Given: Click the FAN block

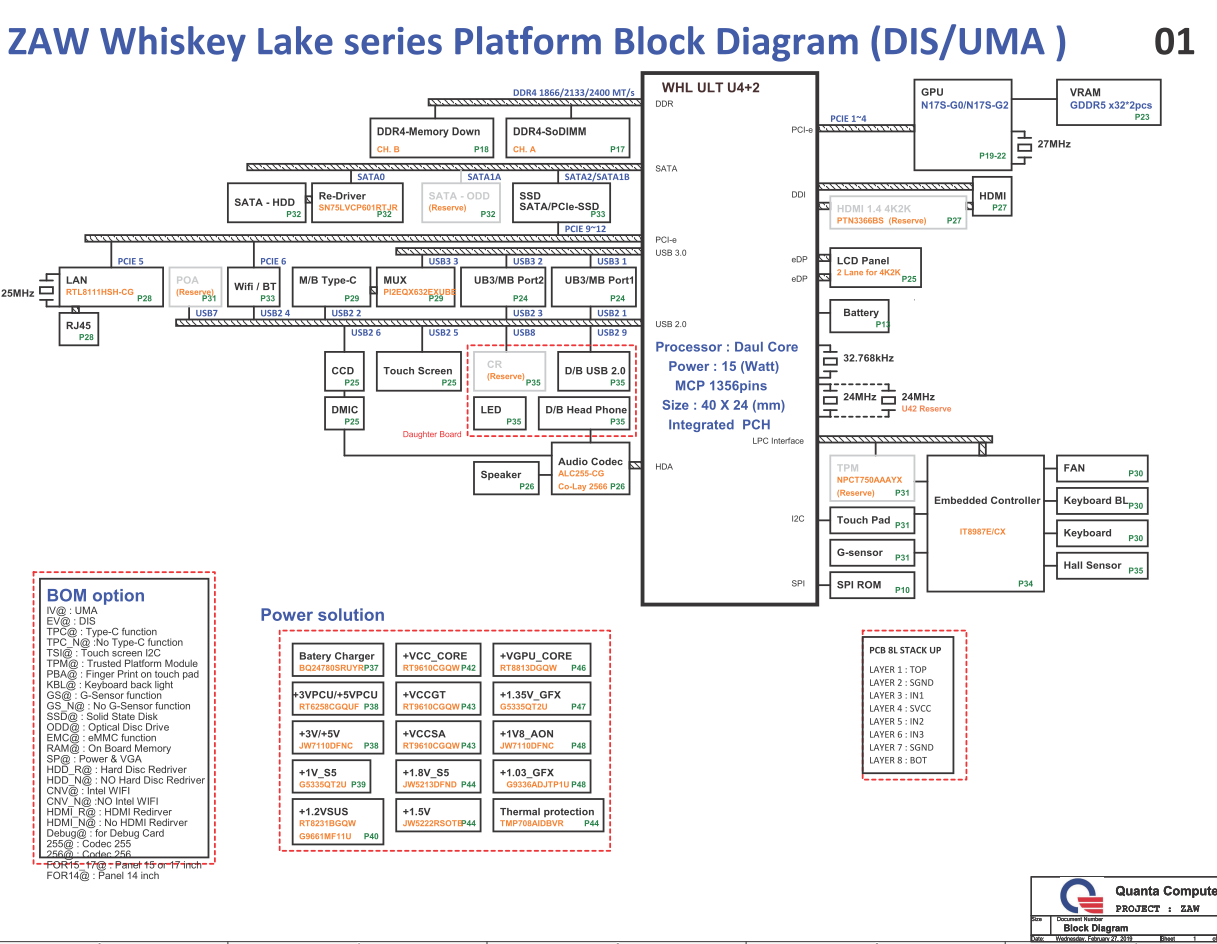Looking at the screenshot, I should coord(1102,469).
